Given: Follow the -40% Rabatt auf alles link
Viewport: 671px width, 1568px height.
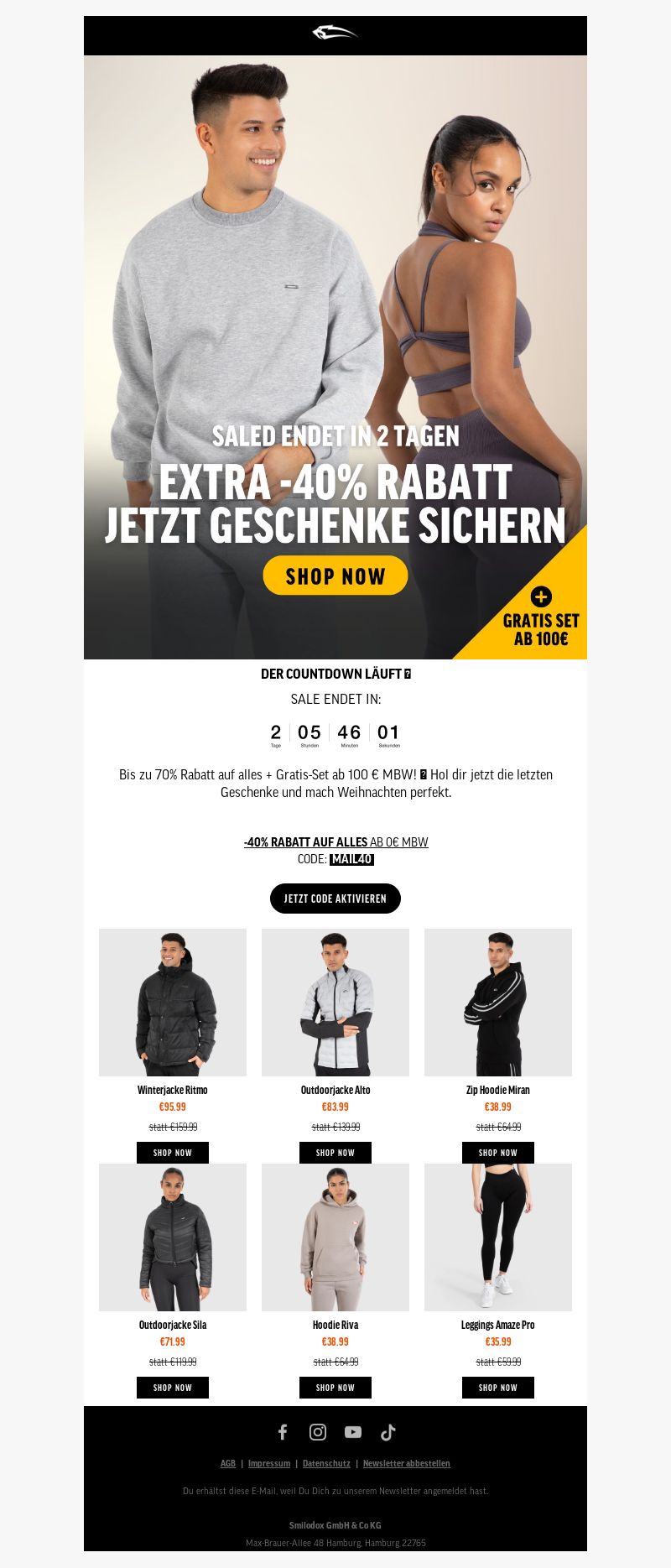Looking at the screenshot, I should [305, 841].
